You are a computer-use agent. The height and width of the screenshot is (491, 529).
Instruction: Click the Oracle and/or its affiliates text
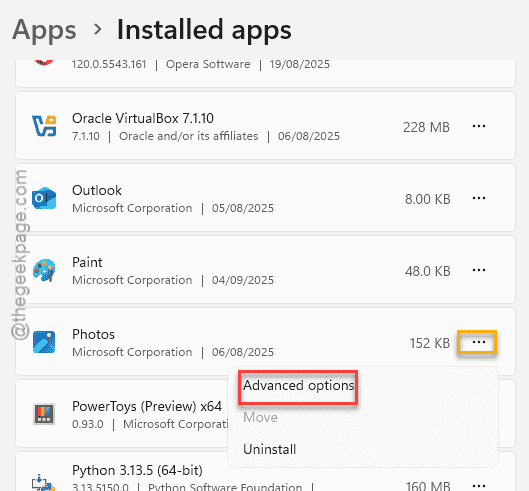point(189,136)
